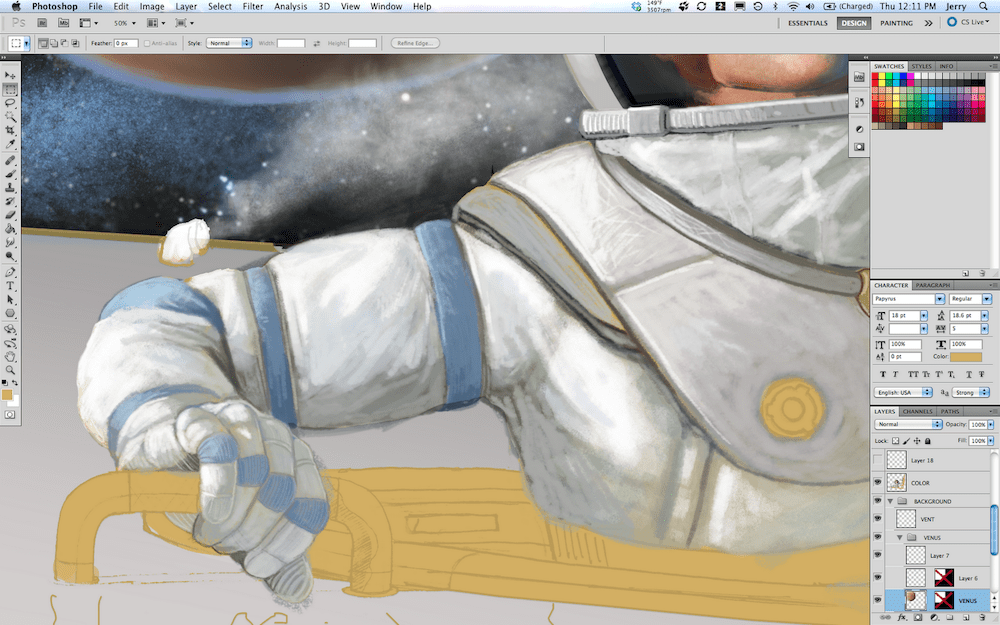Screen dimensions: 1000x625
Task: Open the Strong anti-aliasing dropdown
Action: [971, 392]
